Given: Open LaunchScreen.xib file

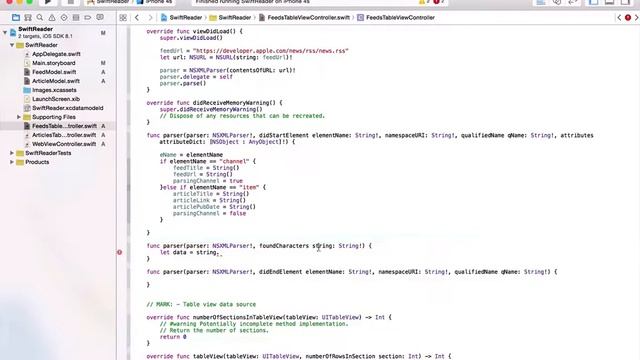Looking at the screenshot, I should [56, 99].
